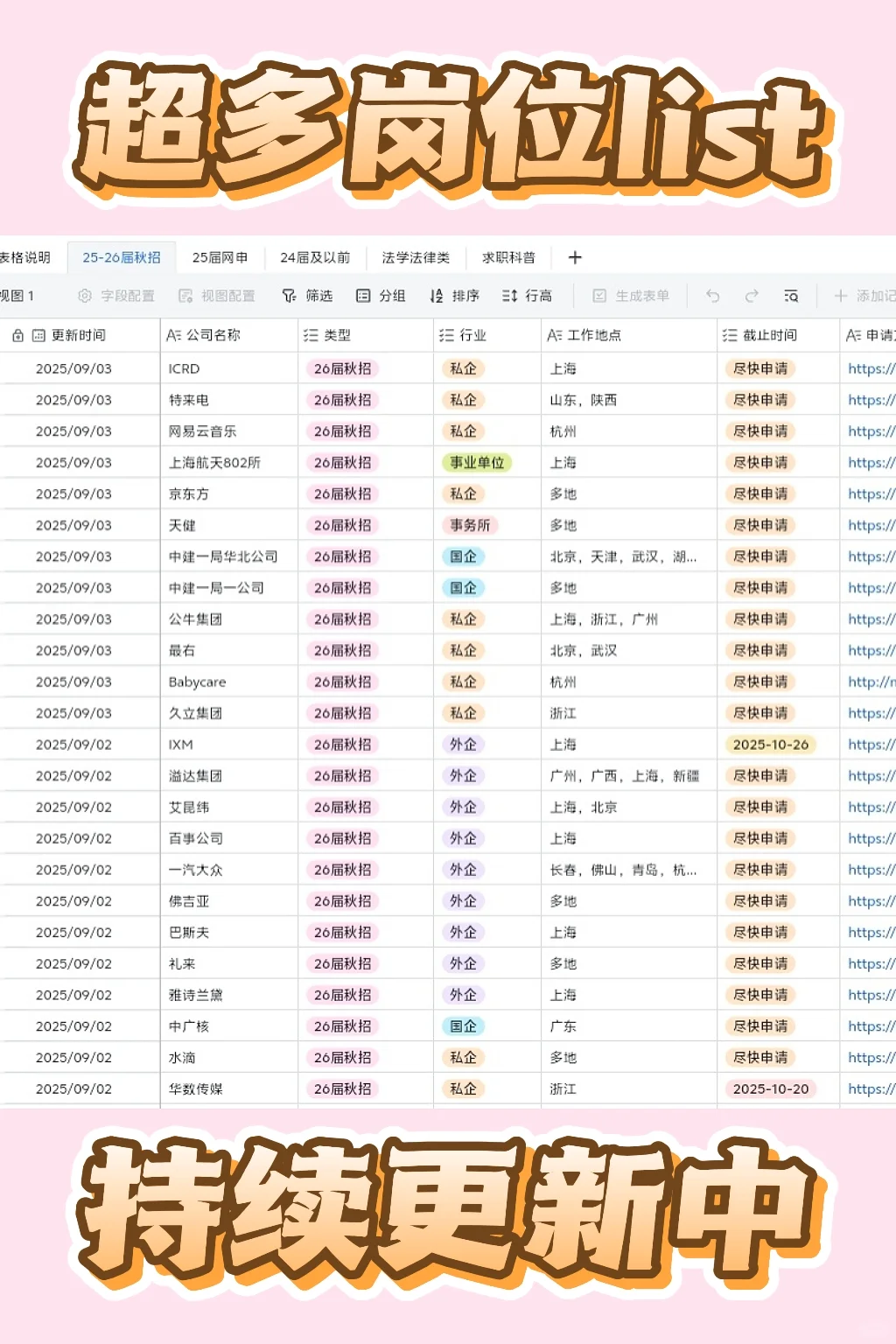
Task: Select the 上海航天802所 cell
Action: [229, 463]
